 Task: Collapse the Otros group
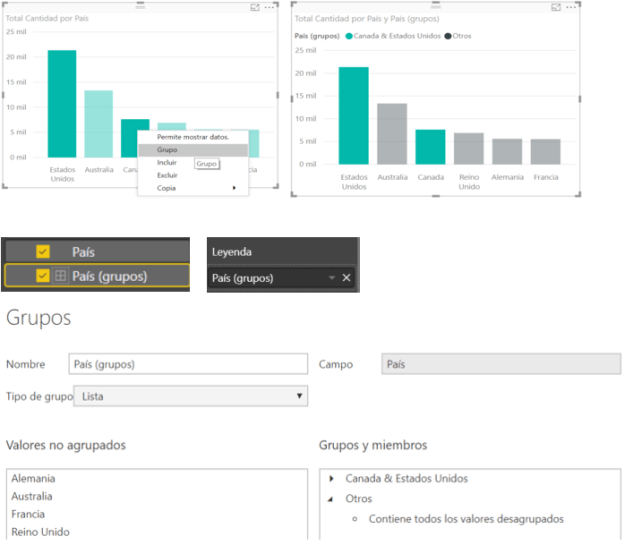[x=331, y=498]
